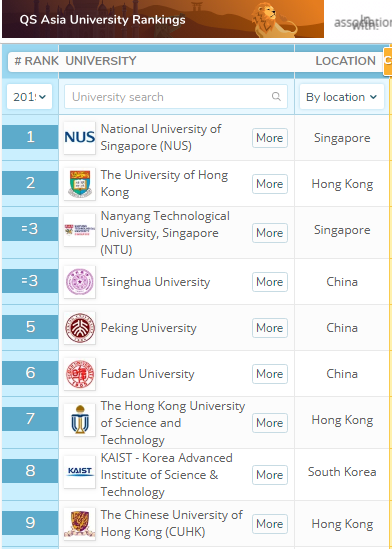Click China location for Peking University
This screenshot has height=549, width=392.
342,328
